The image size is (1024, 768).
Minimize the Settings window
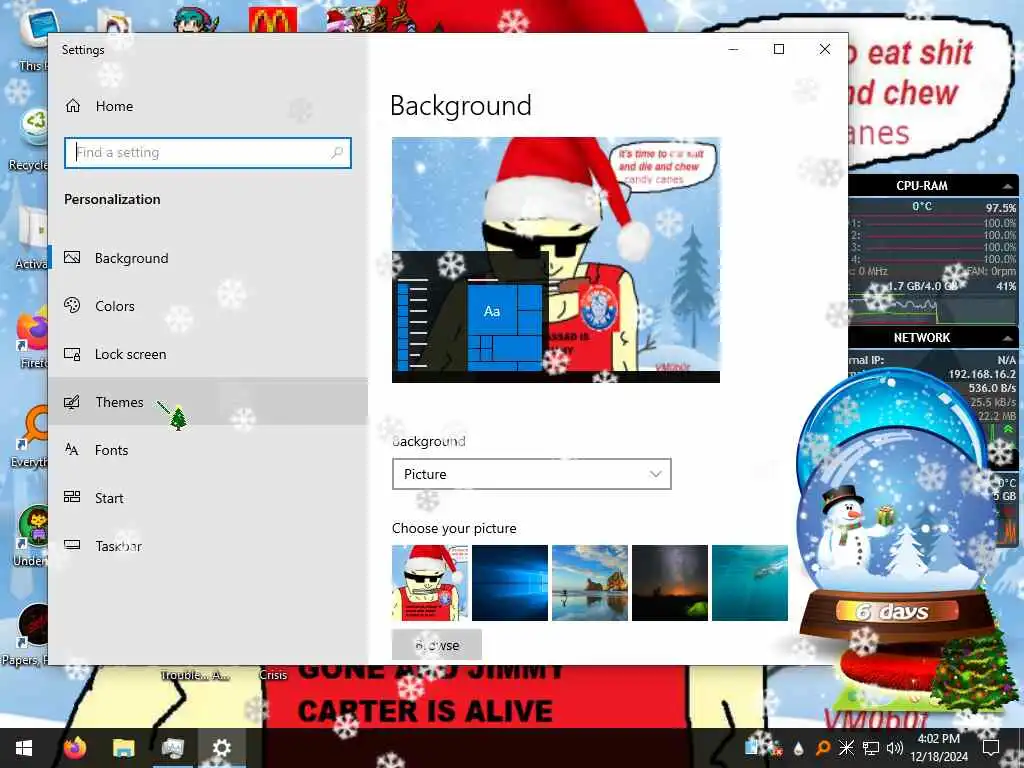[733, 49]
